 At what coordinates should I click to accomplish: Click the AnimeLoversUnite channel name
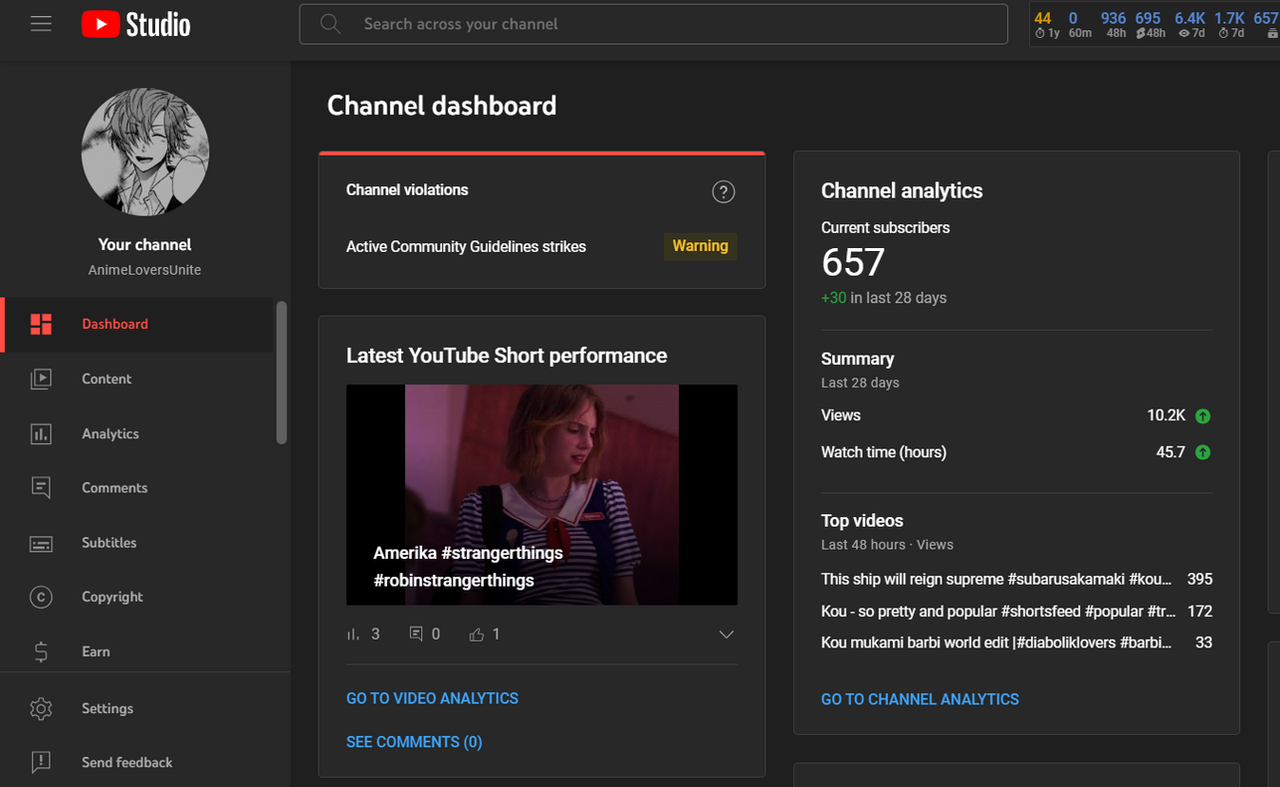145,270
